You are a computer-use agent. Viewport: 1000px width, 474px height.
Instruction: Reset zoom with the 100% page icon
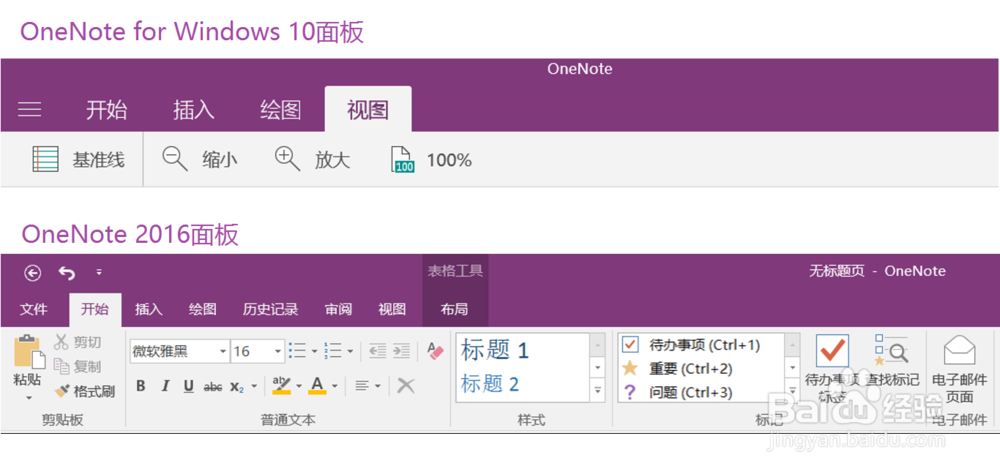pos(402,159)
